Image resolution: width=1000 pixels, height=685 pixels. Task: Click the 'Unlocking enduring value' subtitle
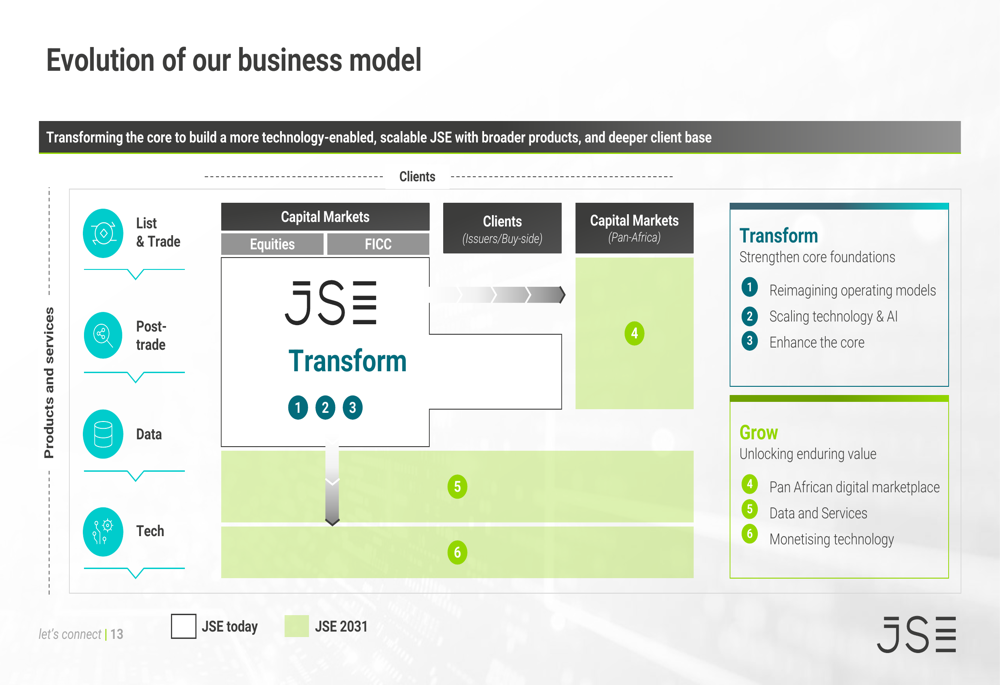coord(808,454)
